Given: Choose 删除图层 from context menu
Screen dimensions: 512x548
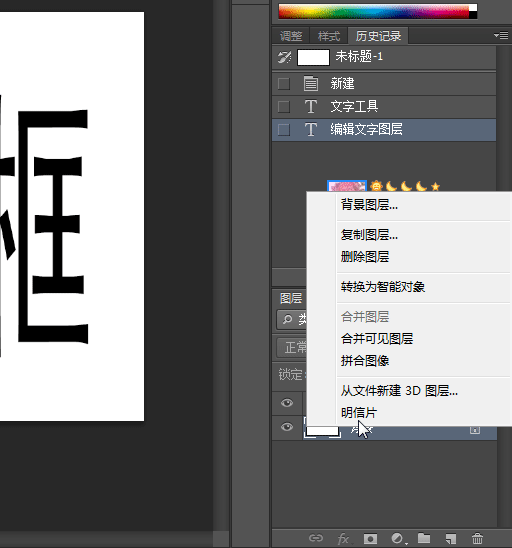Looking at the screenshot, I should tap(409, 257).
